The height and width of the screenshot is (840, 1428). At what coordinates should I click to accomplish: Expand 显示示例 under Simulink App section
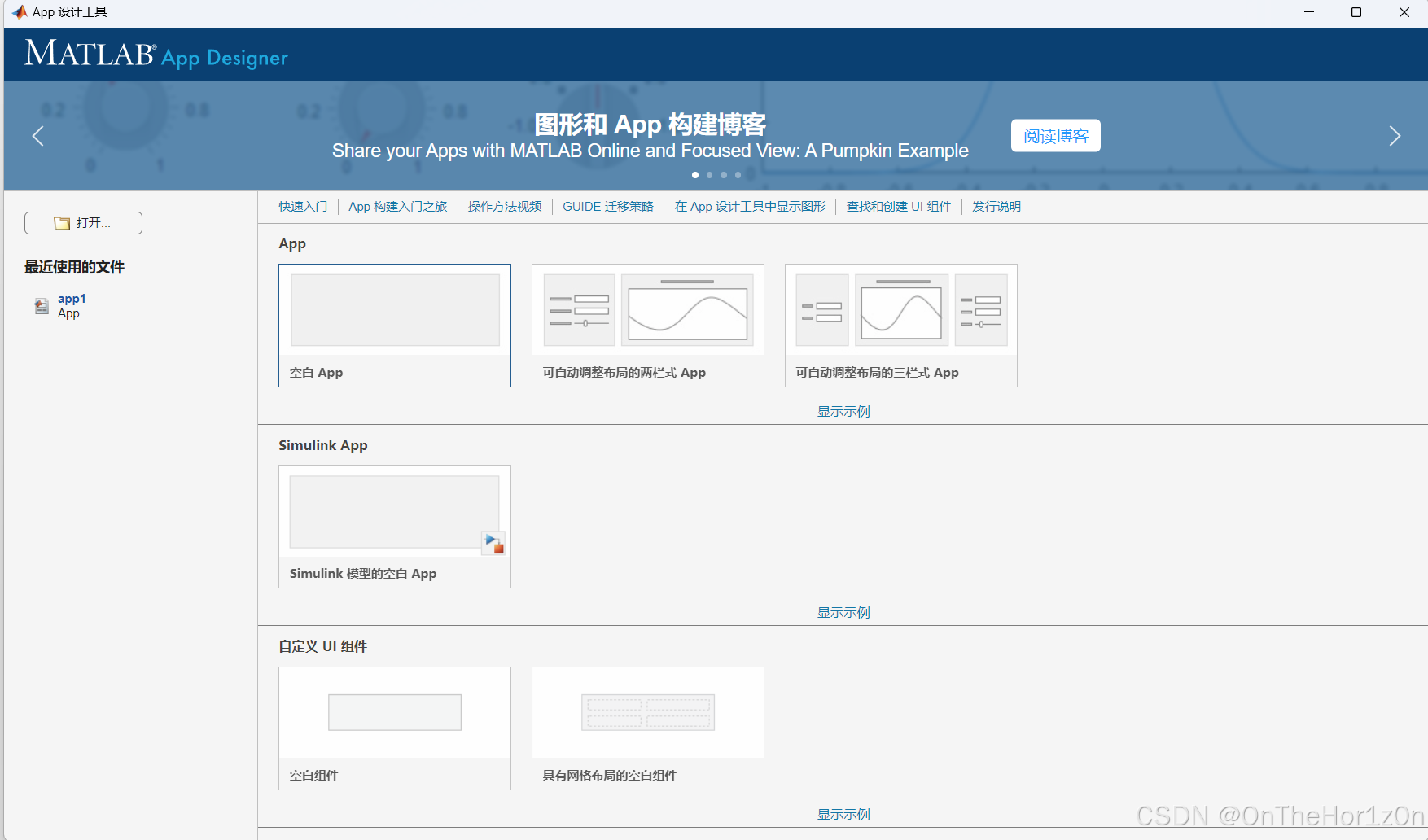pos(843,613)
